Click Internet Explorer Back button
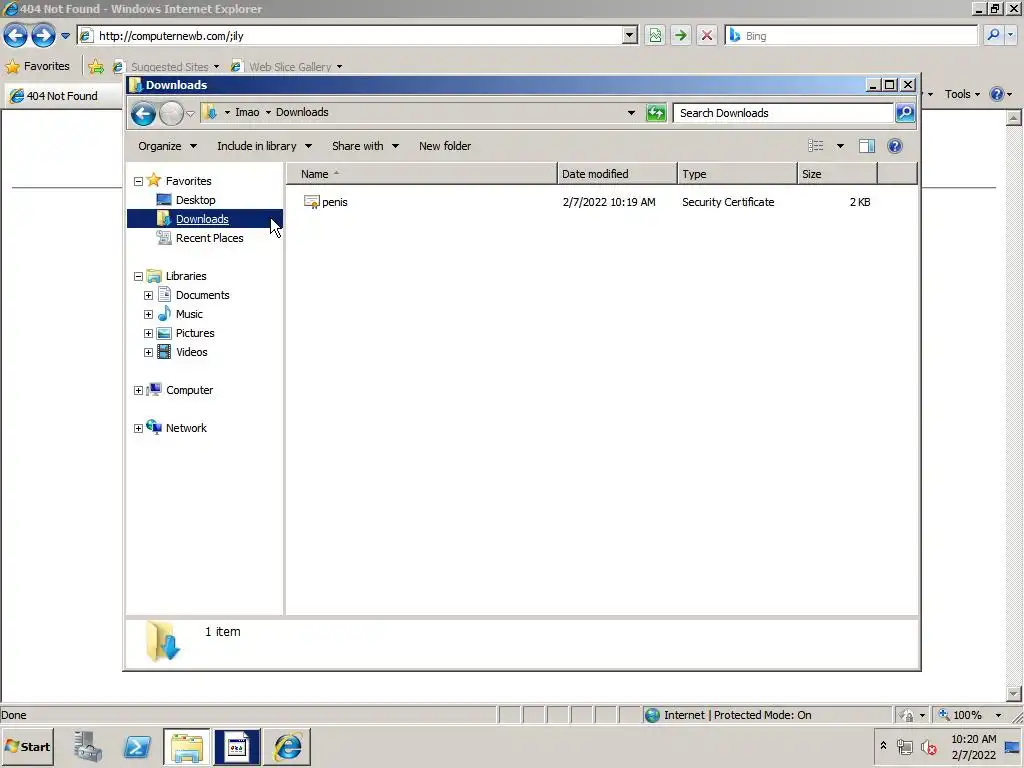Screen dimensions: 1024x768 click(x=16, y=35)
